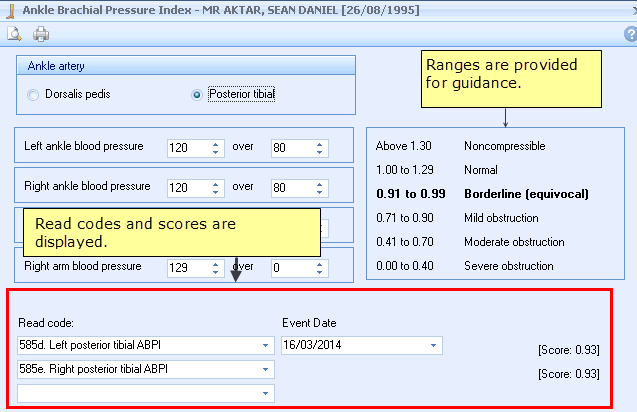Viewport: 637px width, 412px height.
Task: Click the right ankle systolic pressure spinner
Action: [216, 187]
